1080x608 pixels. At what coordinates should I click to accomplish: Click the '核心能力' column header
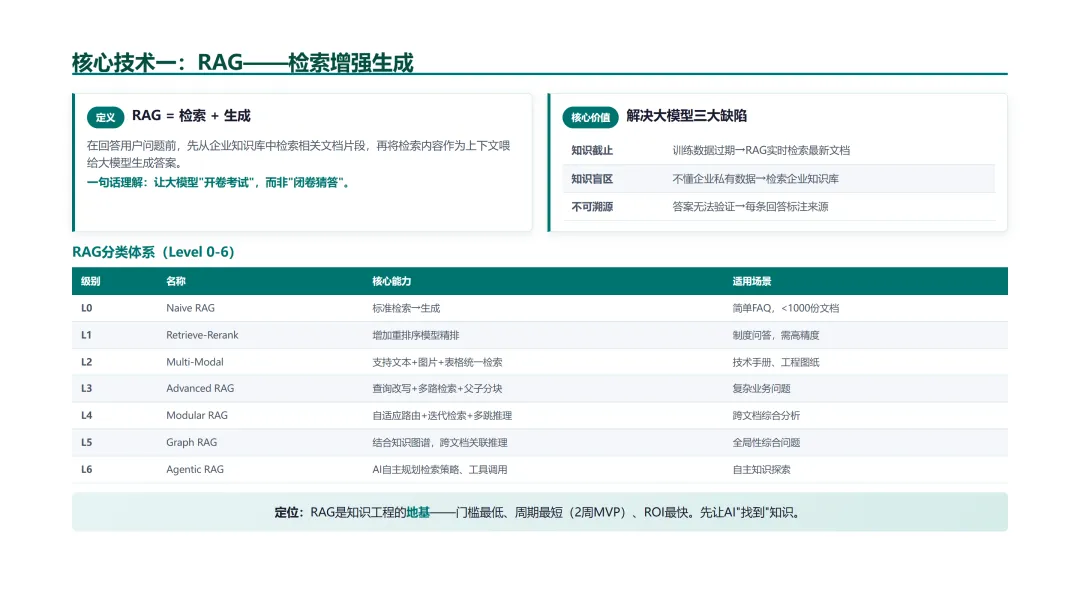(391, 281)
